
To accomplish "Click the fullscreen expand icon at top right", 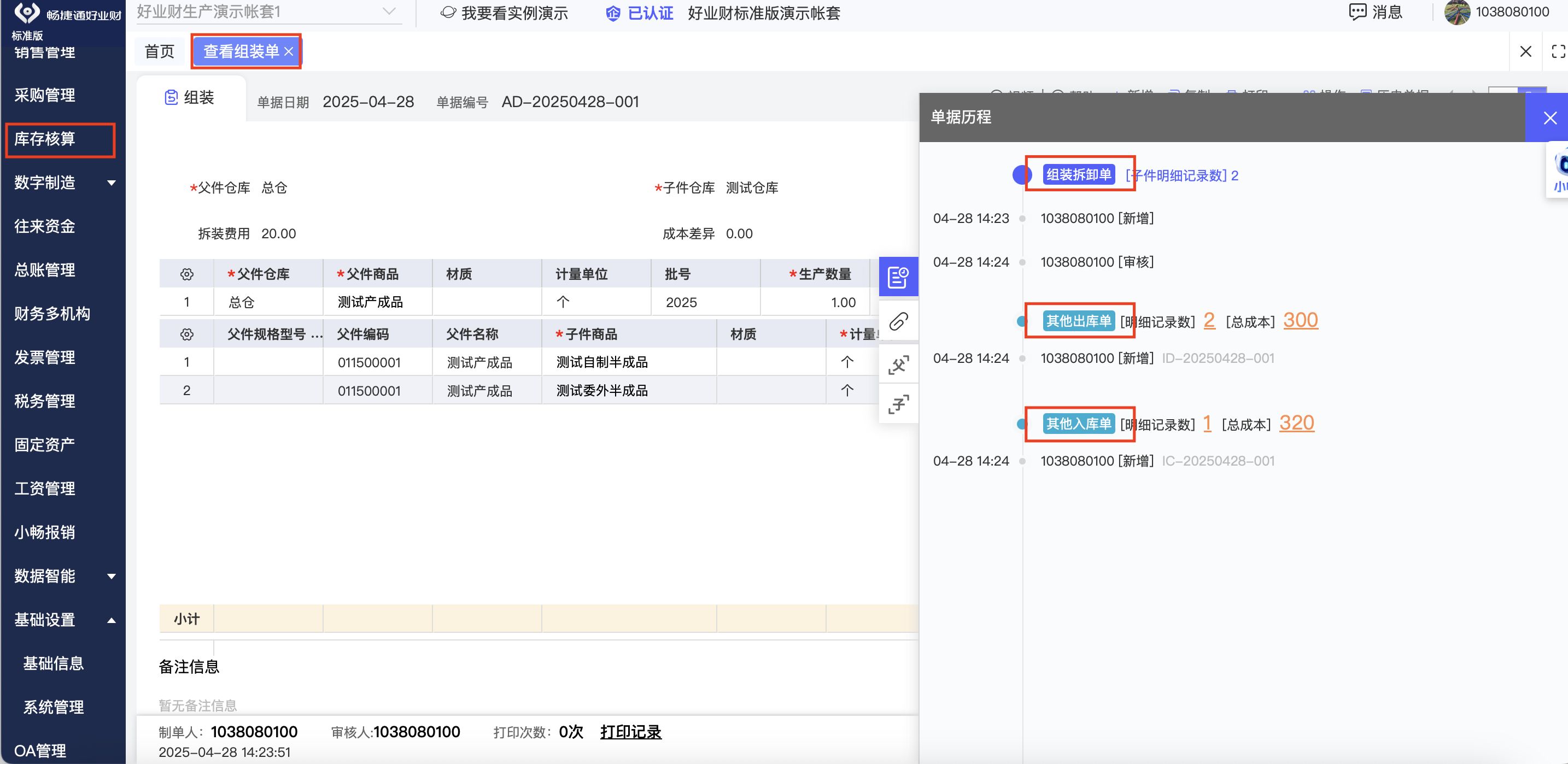I will (1557, 52).
